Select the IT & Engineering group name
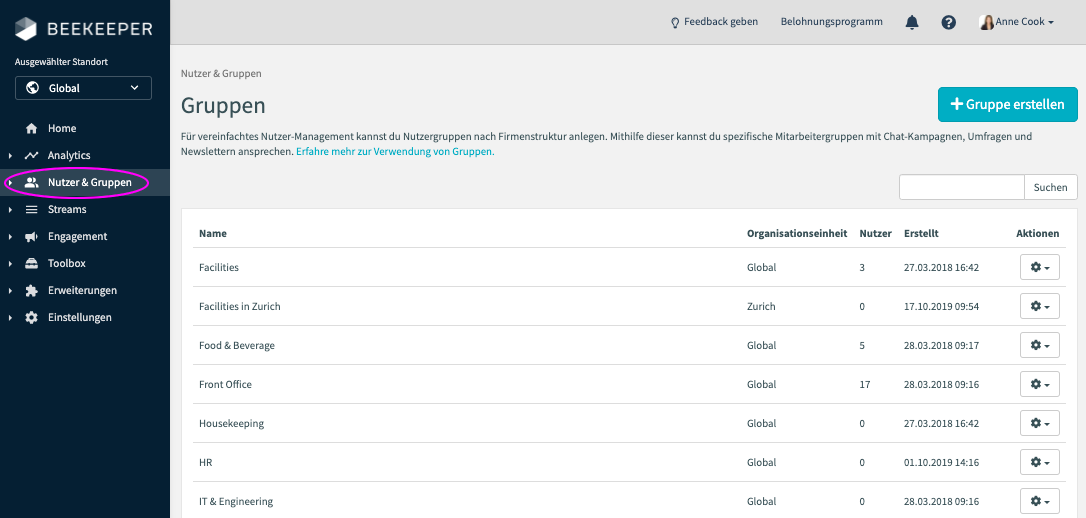The width and height of the screenshot is (1086, 518). [236, 501]
